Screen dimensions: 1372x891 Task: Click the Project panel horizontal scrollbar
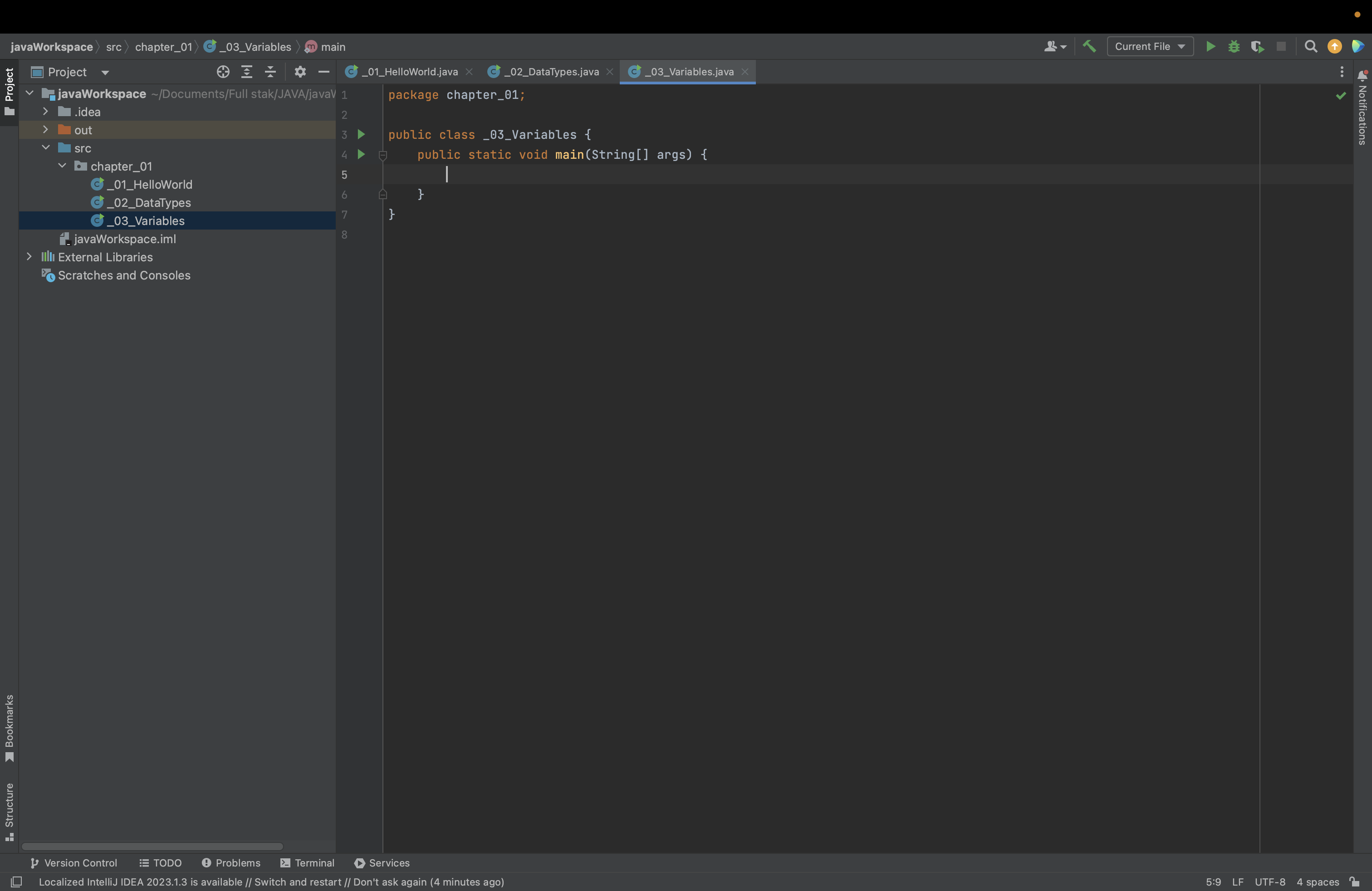(152, 846)
